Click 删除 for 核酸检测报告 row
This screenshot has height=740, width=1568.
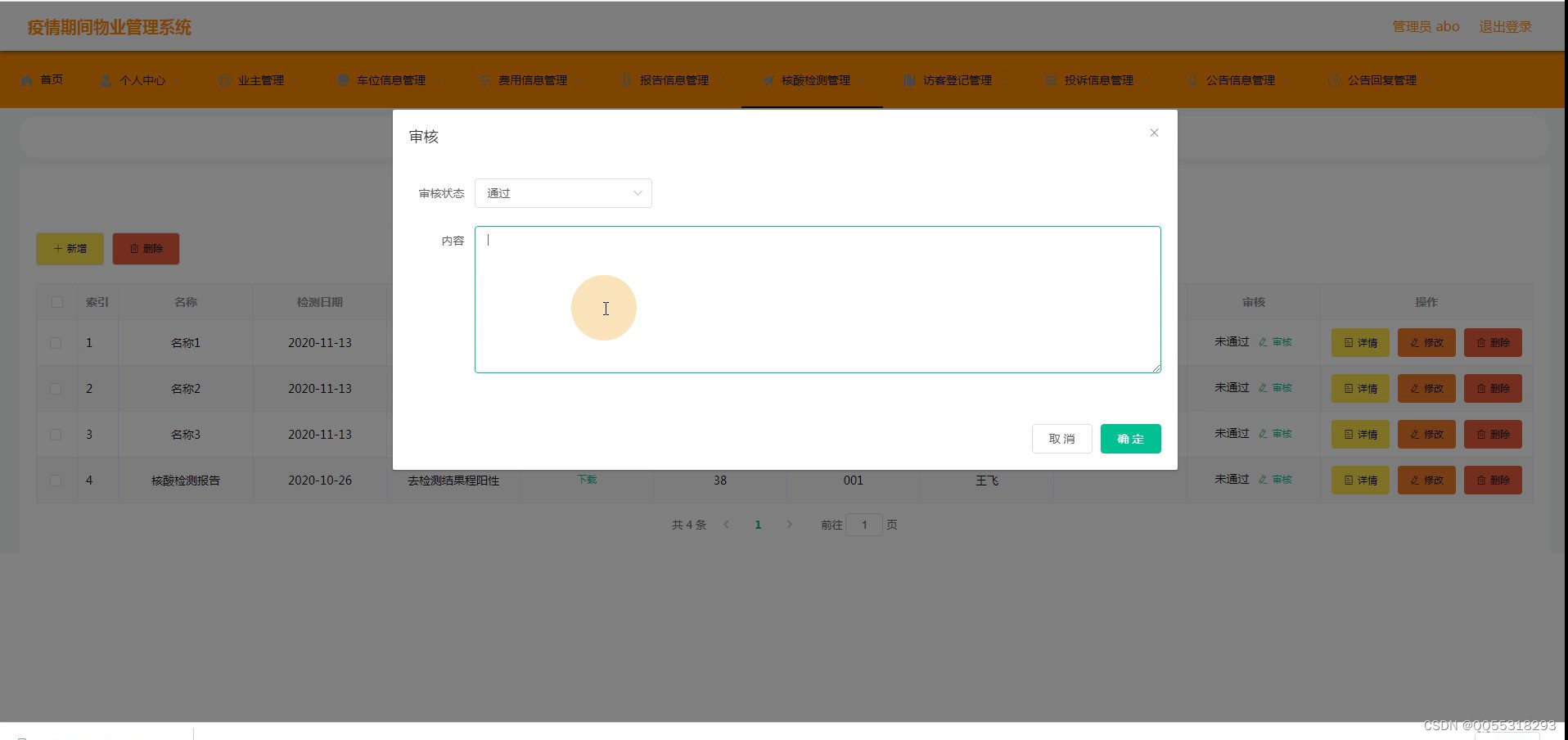point(1493,481)
